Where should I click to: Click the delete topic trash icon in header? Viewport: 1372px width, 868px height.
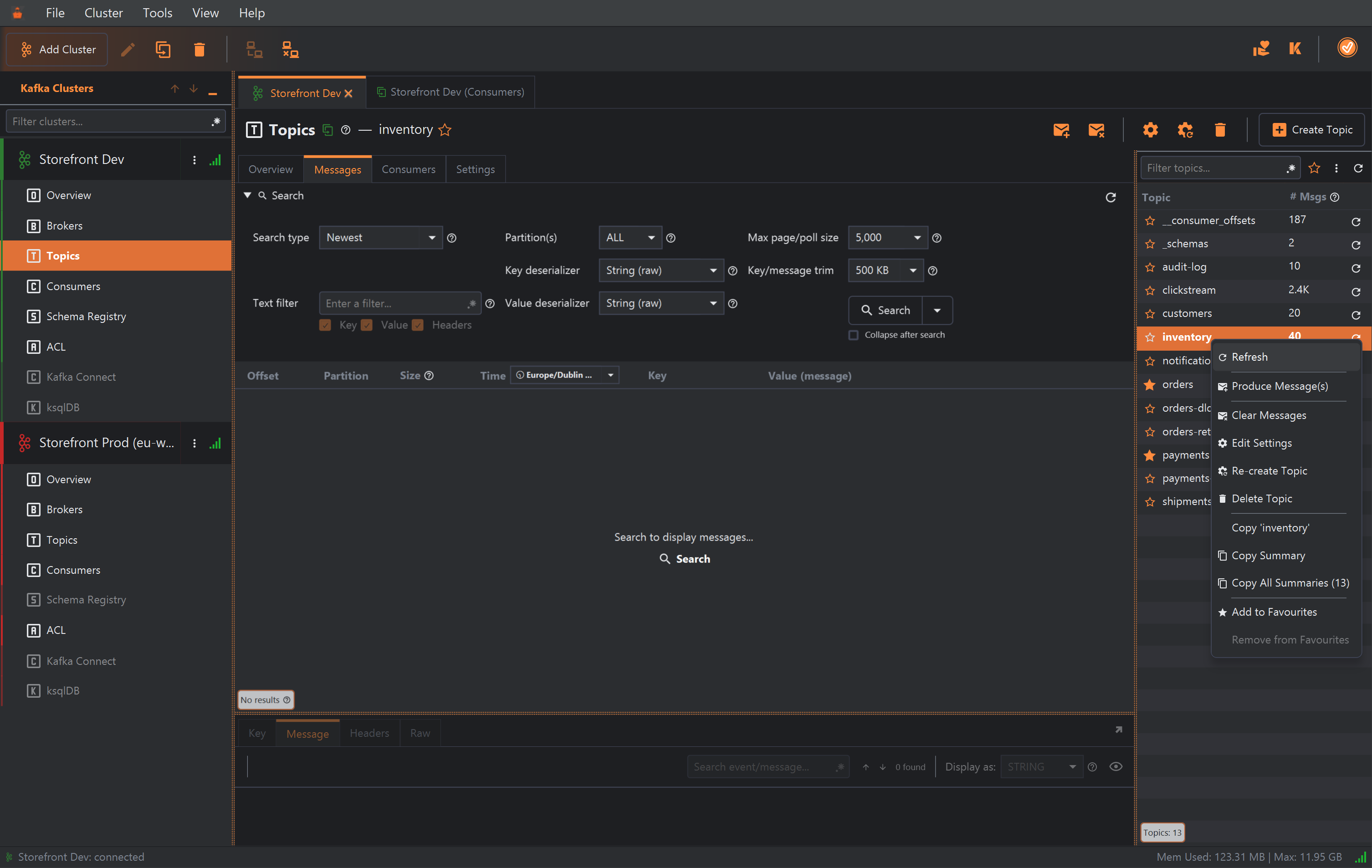pos(1220,130)
